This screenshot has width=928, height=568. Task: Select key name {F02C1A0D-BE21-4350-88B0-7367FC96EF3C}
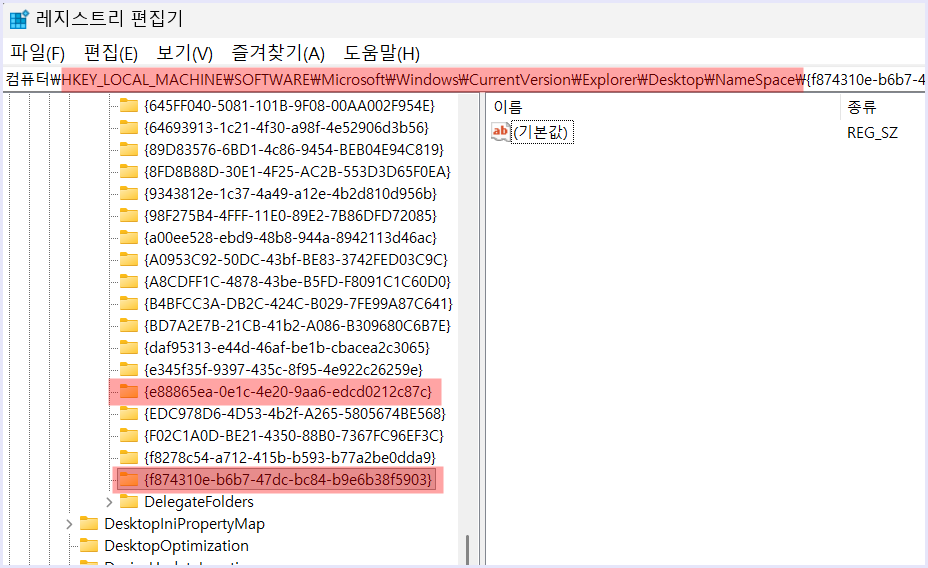294,435
